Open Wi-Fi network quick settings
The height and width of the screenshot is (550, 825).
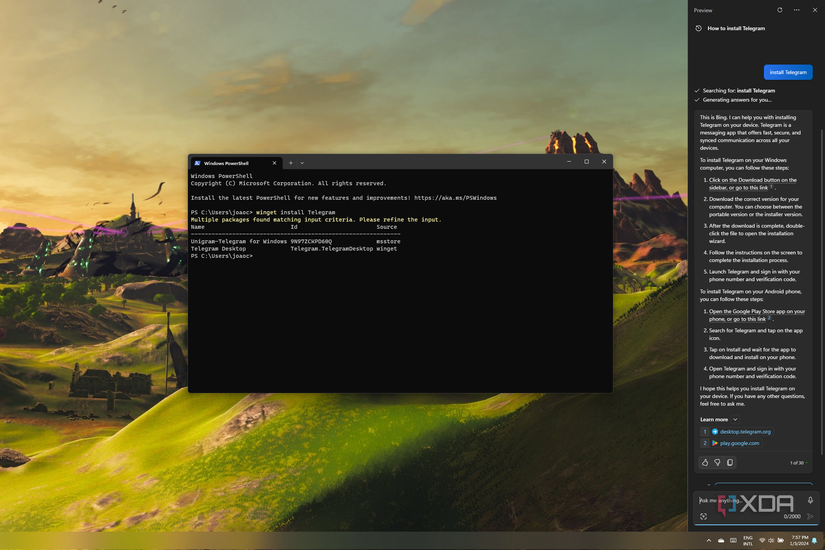click(x=762, y=541)
